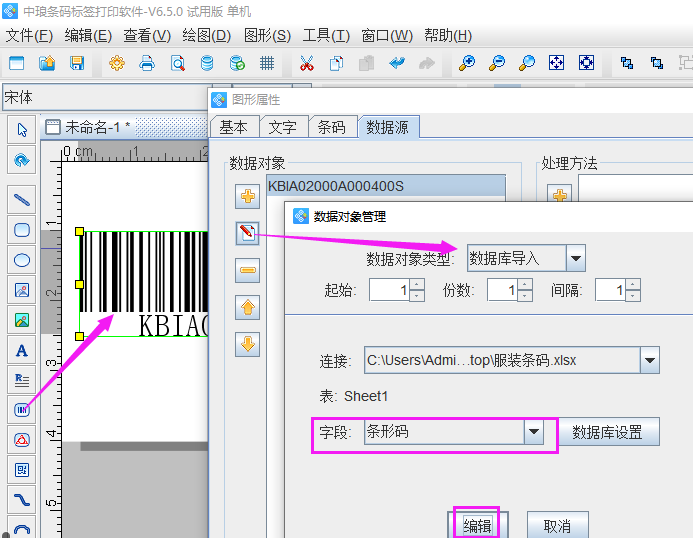Switch to the 文字 tab
693x538 pixels.
coord(283,127)
